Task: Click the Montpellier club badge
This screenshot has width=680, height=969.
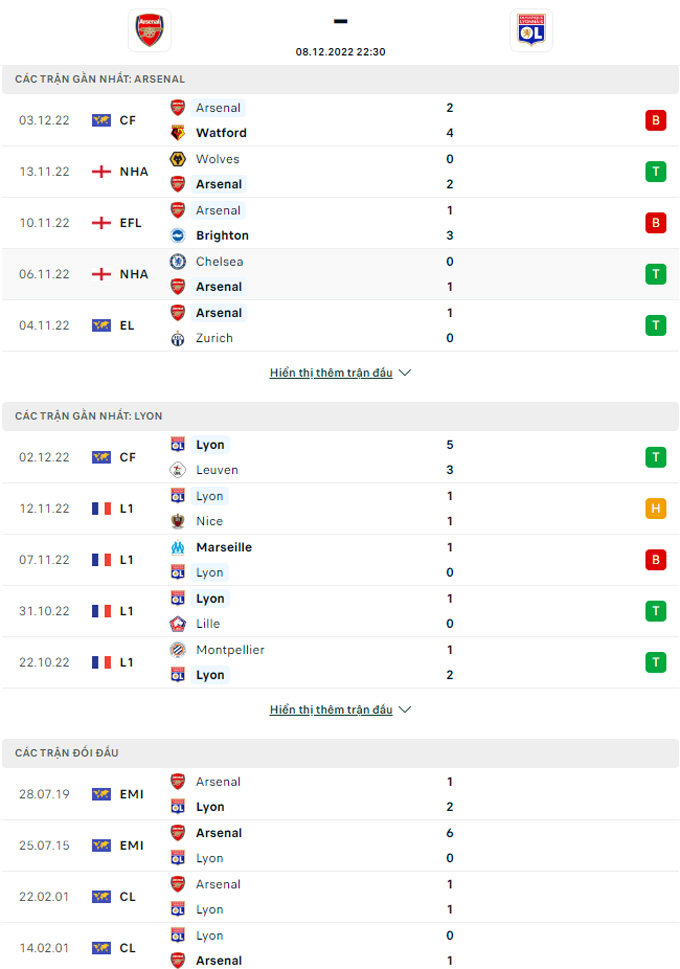Action: [177, 650]
